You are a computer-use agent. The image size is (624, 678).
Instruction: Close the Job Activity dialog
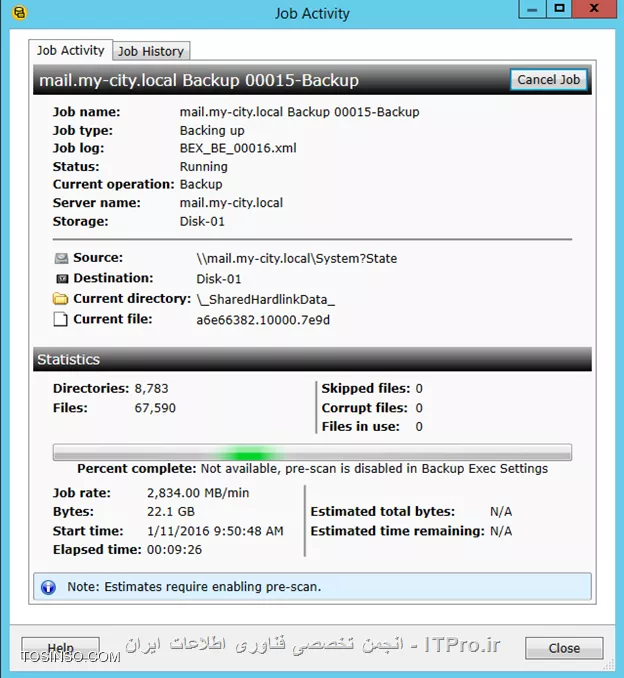(x=564, y=648)
